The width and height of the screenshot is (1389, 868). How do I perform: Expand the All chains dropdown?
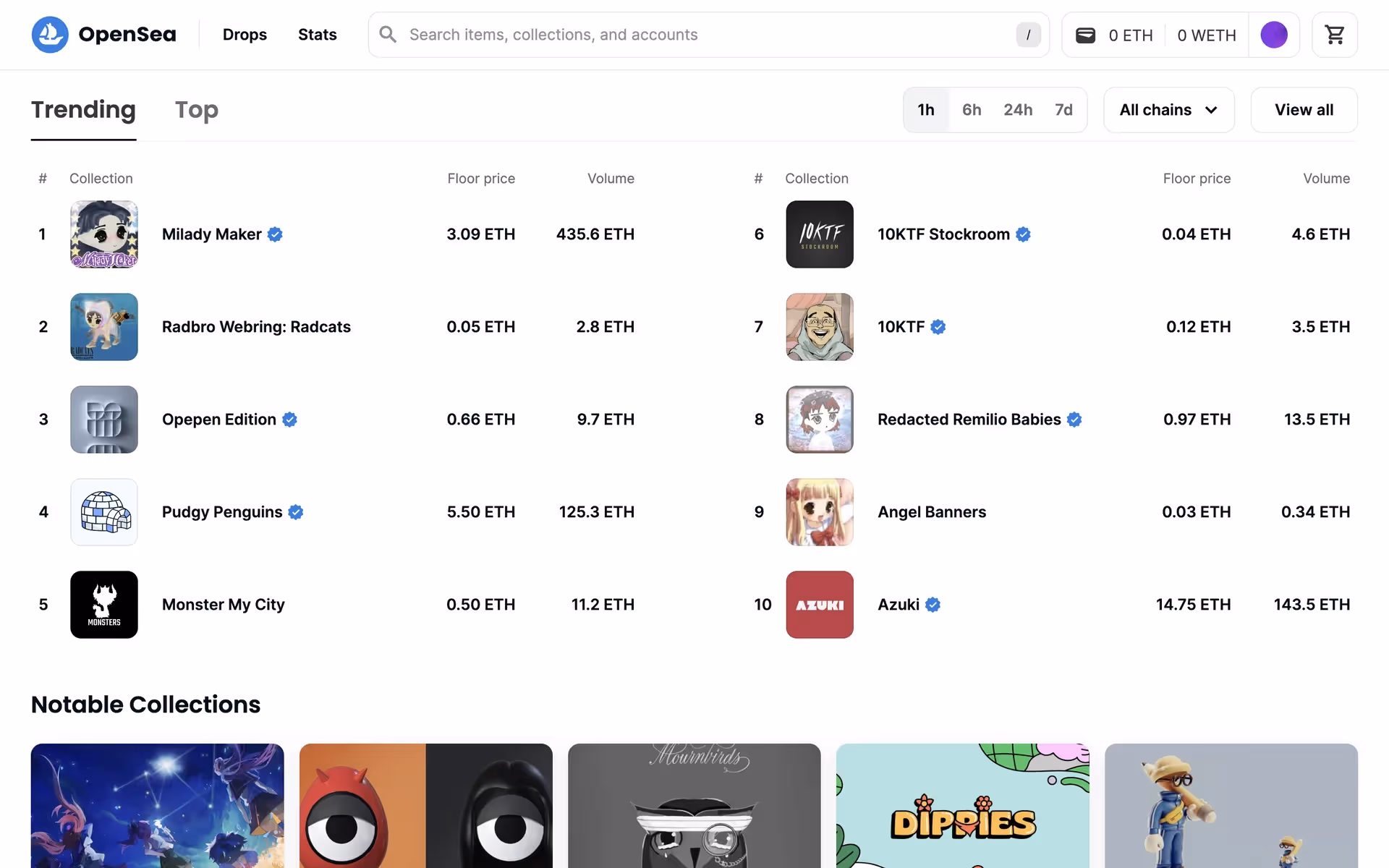1168,110
